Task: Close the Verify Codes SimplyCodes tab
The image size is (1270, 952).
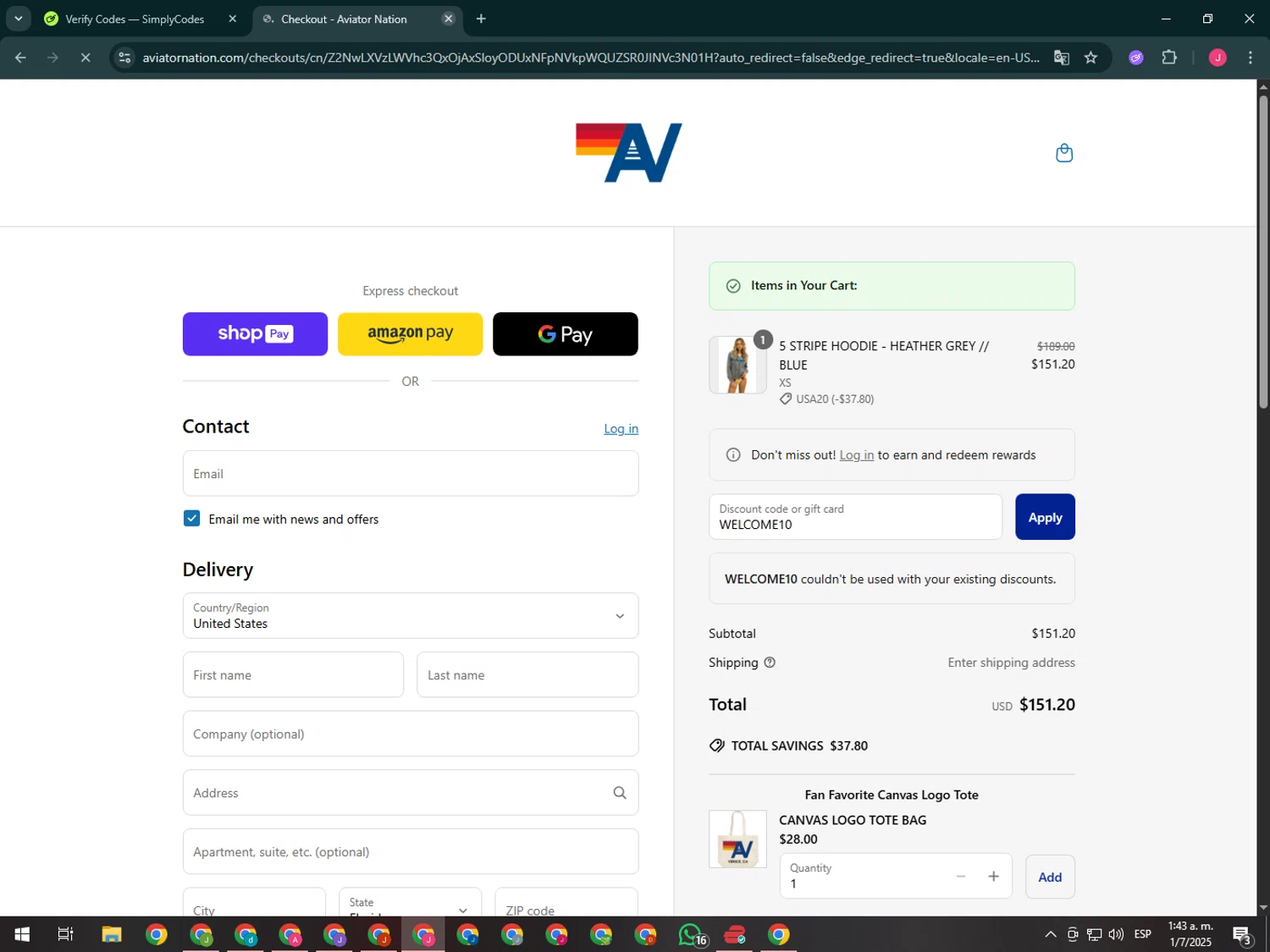Action: tap(233, 19)
